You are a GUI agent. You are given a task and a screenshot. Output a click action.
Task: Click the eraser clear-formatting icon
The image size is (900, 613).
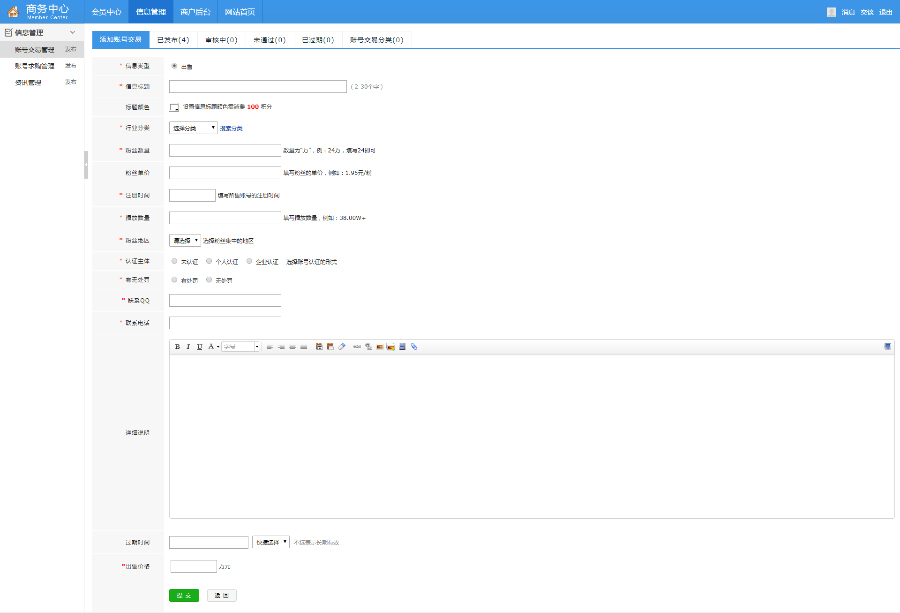tap(341, 347)
